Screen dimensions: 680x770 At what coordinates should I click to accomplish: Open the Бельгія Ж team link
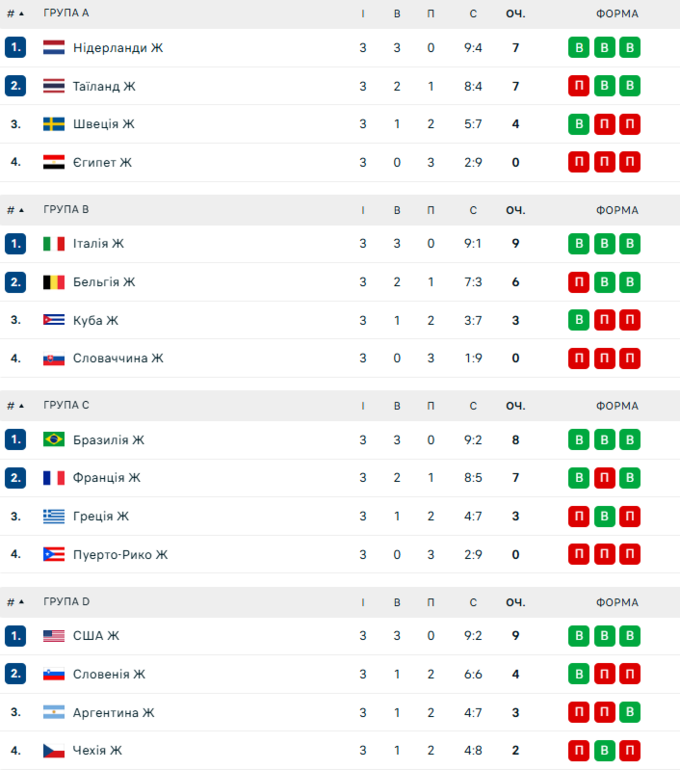(x=103, y=282)
